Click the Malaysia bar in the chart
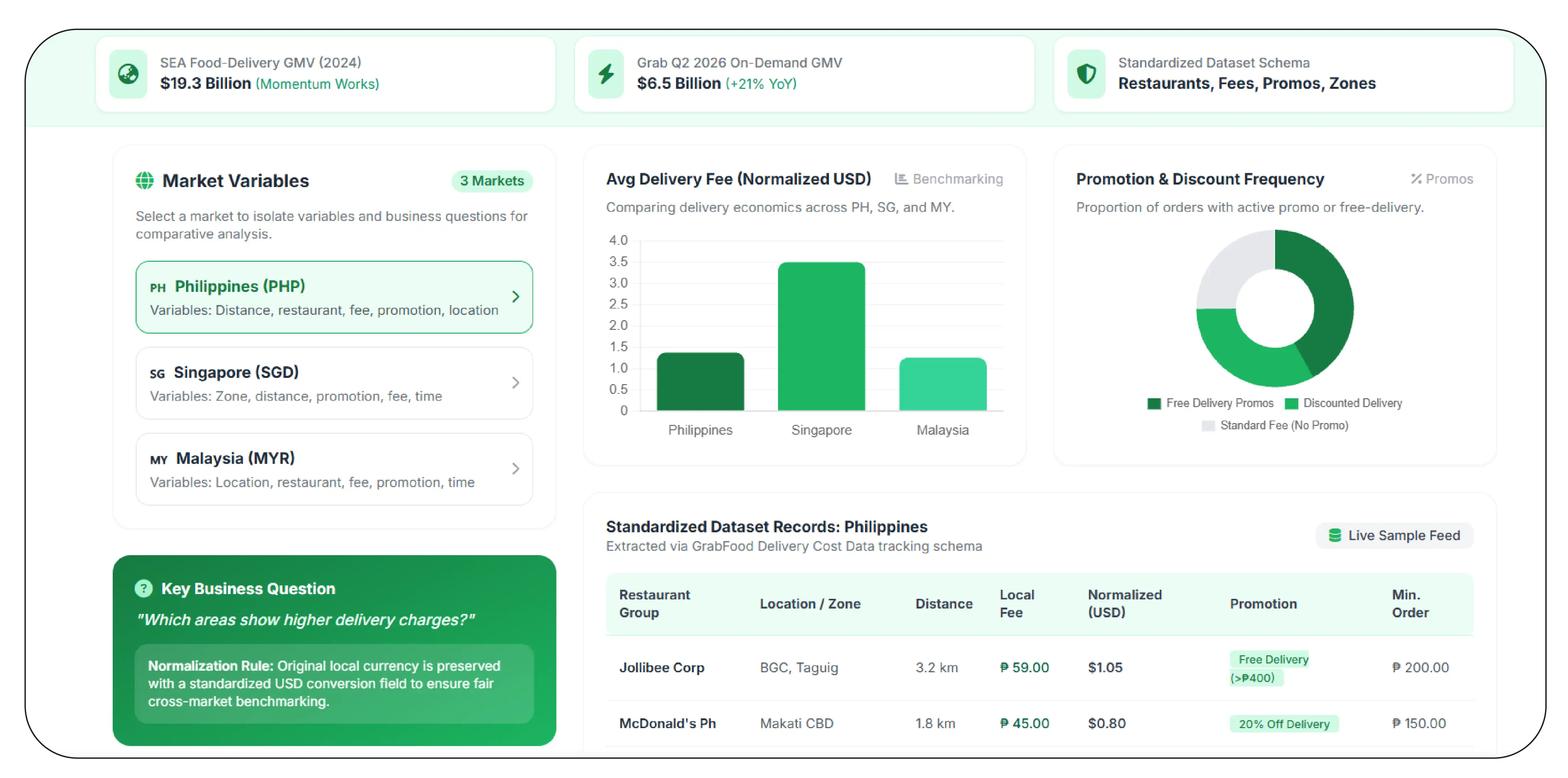The height and width of the screenshot is (778, 1568). pos(942,384)
